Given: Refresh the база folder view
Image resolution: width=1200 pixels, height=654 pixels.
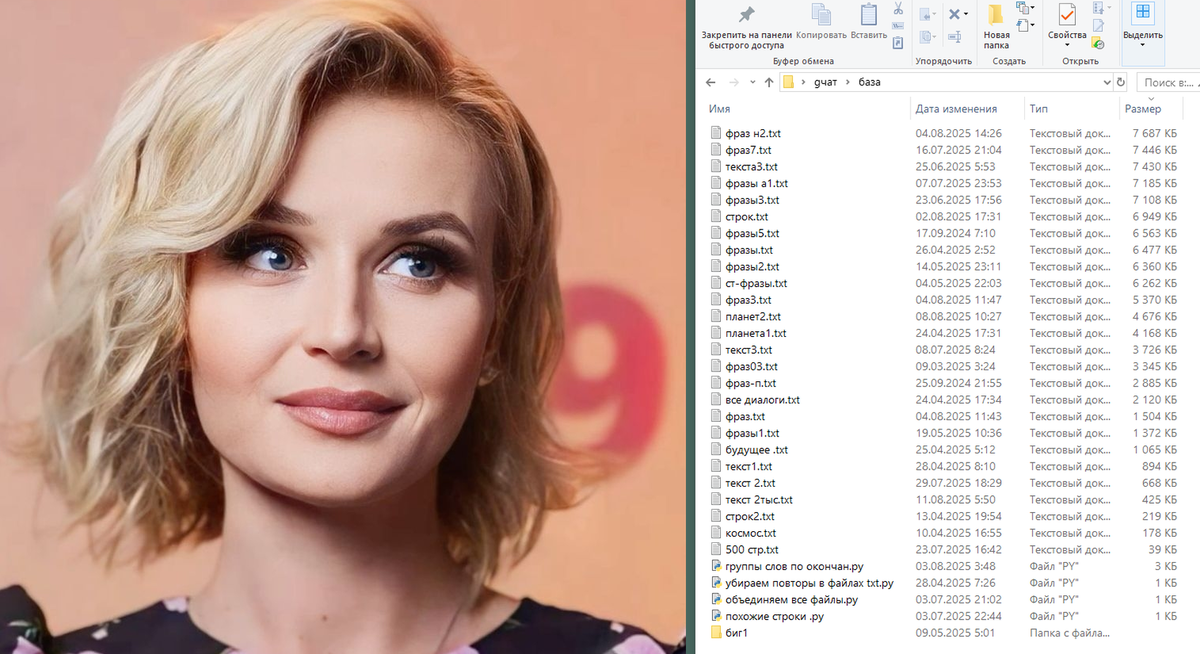Looking at the screenshot, I should pyautogui.click(x=1120, y=82).
